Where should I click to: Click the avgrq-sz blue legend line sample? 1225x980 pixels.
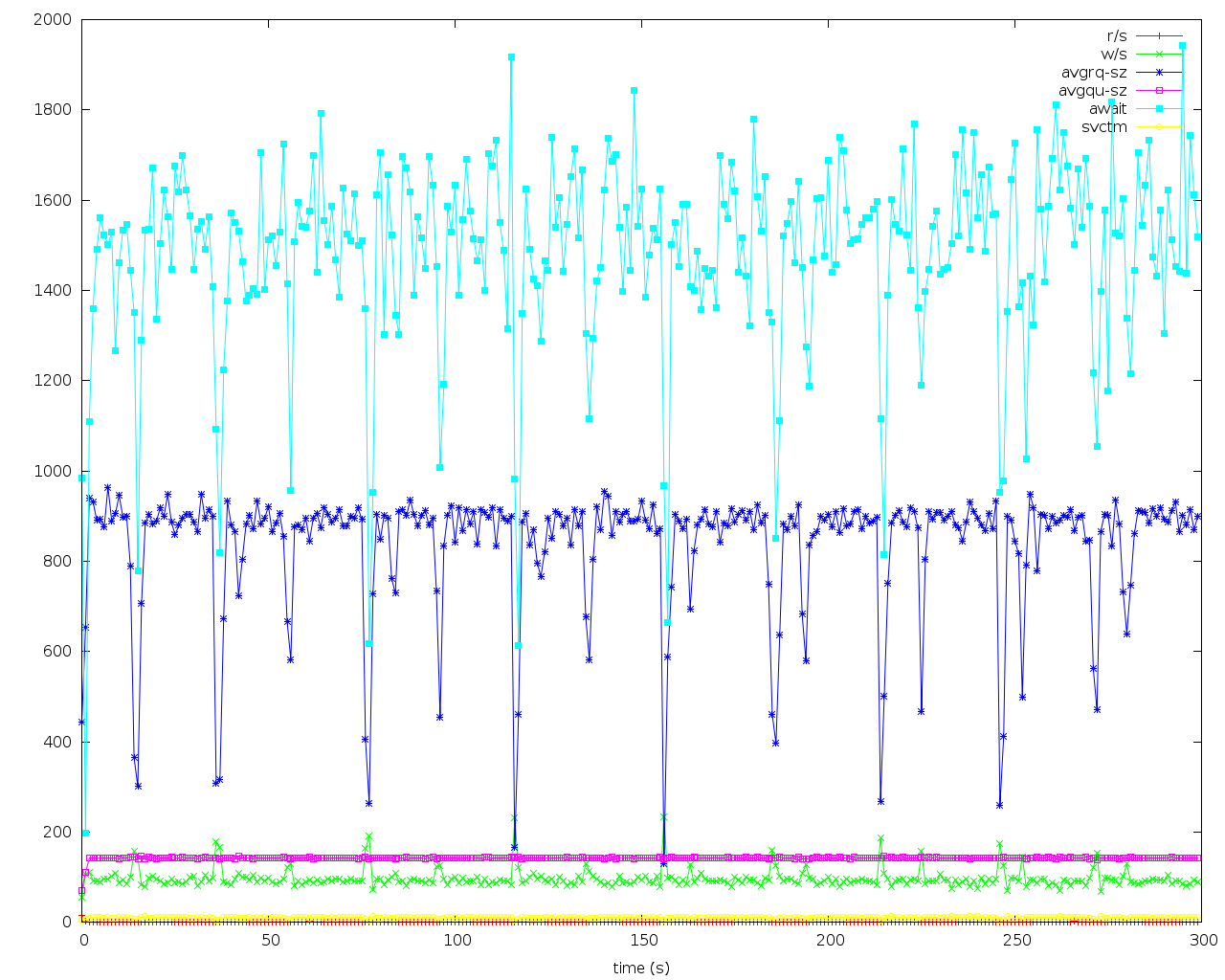point(1159,72)
